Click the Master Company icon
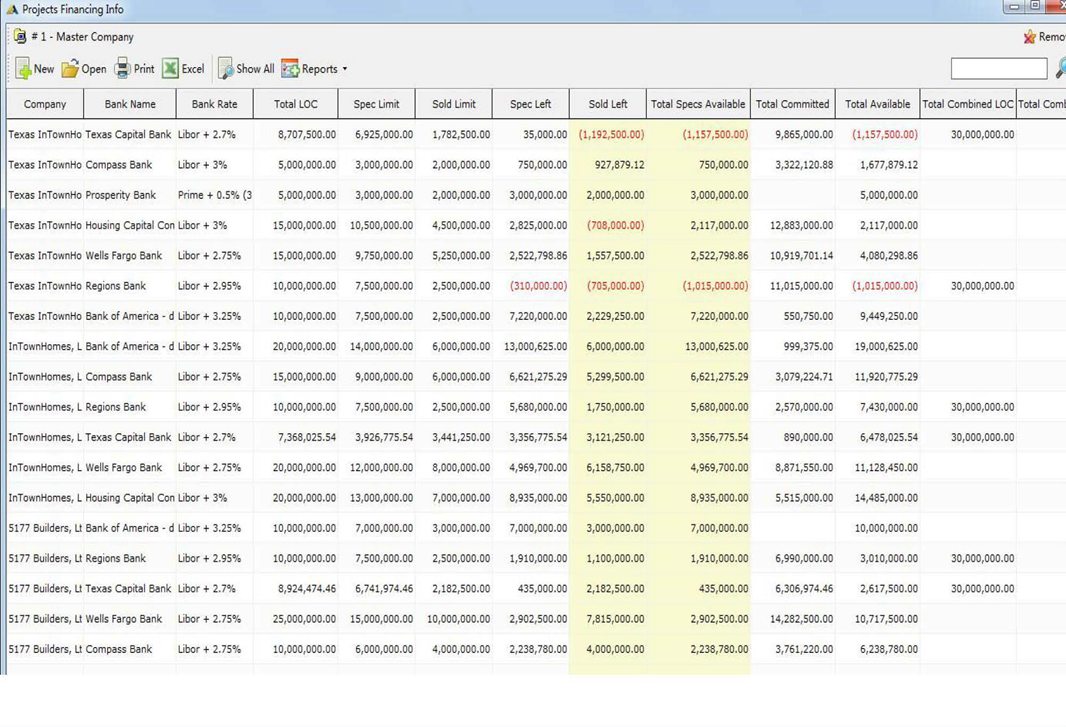 point(20,37)
